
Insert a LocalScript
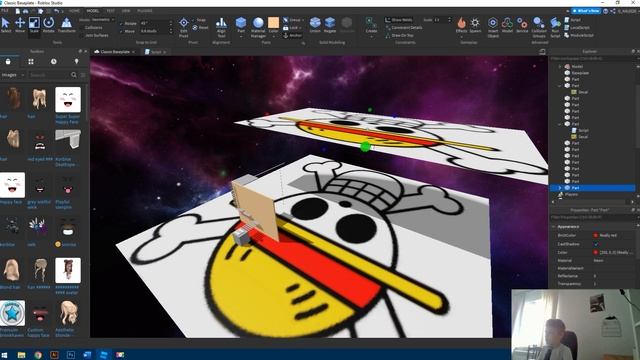tap(577, 27)
